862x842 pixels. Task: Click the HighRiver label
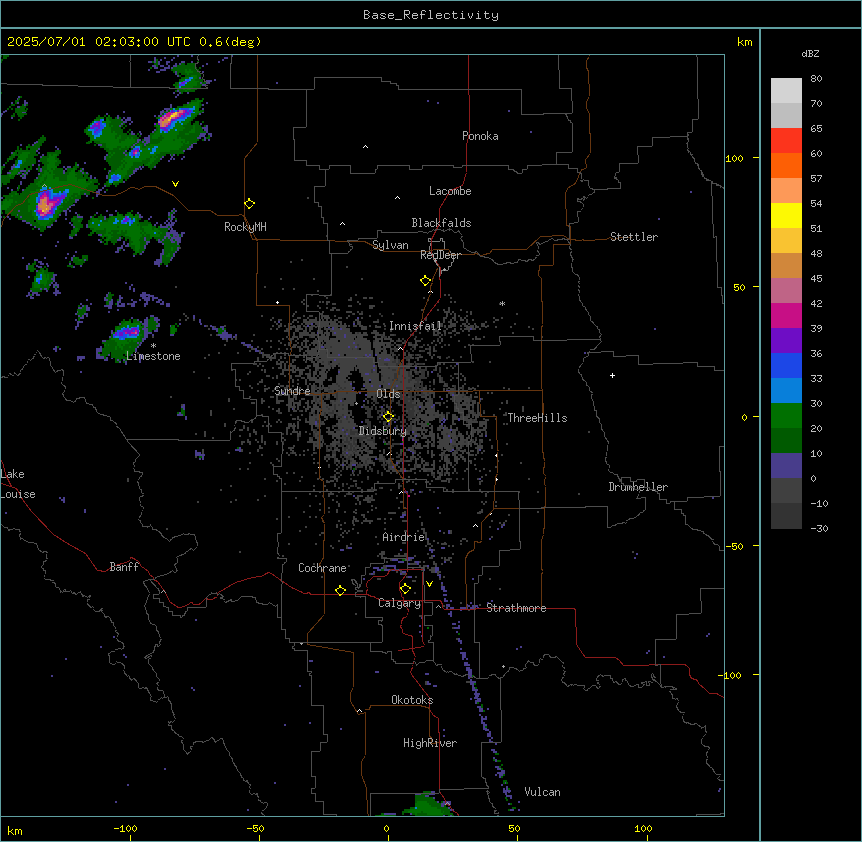(430, 743)
